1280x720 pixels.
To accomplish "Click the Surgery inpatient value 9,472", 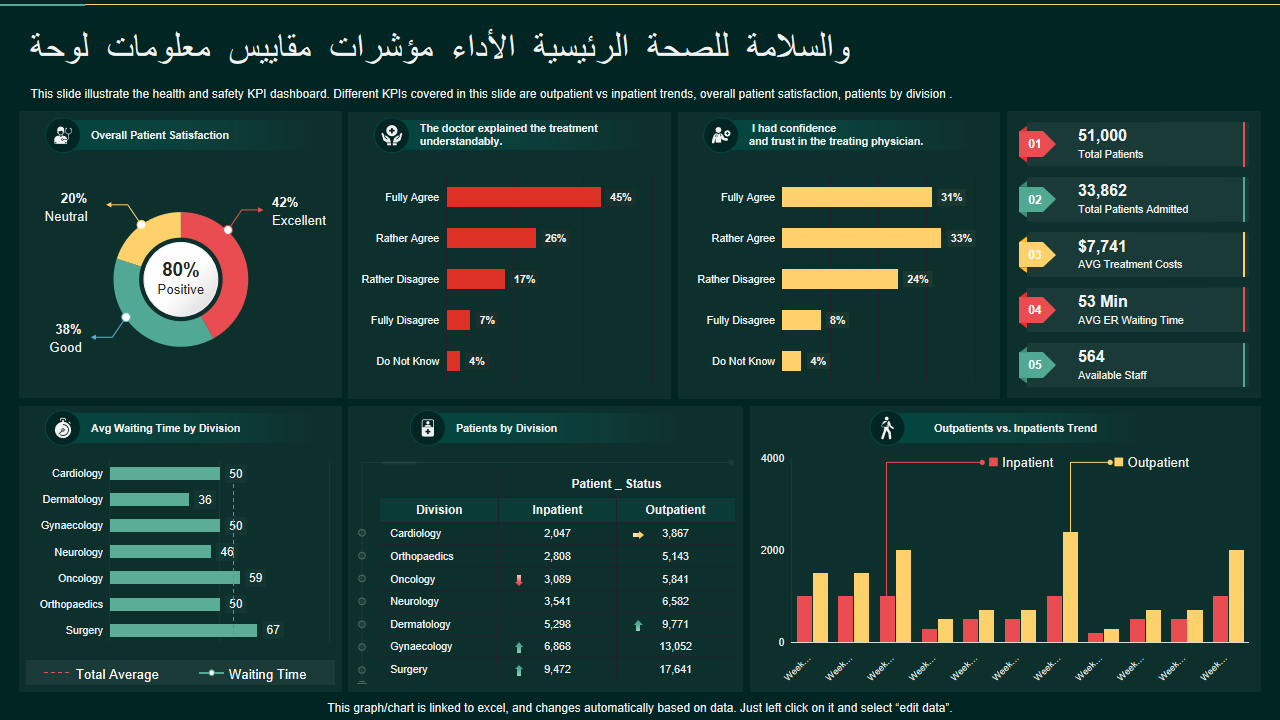I will coord(557,670).
